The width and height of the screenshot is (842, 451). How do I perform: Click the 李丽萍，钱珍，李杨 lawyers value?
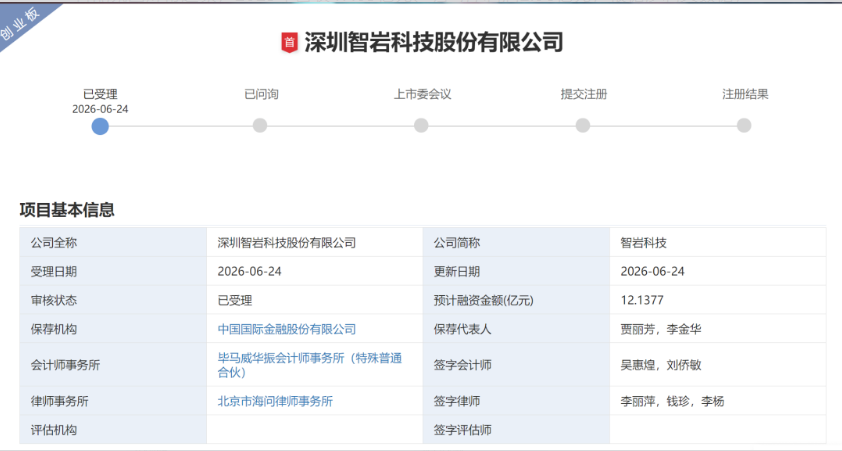pyautogui.click(x=672, y=401)
